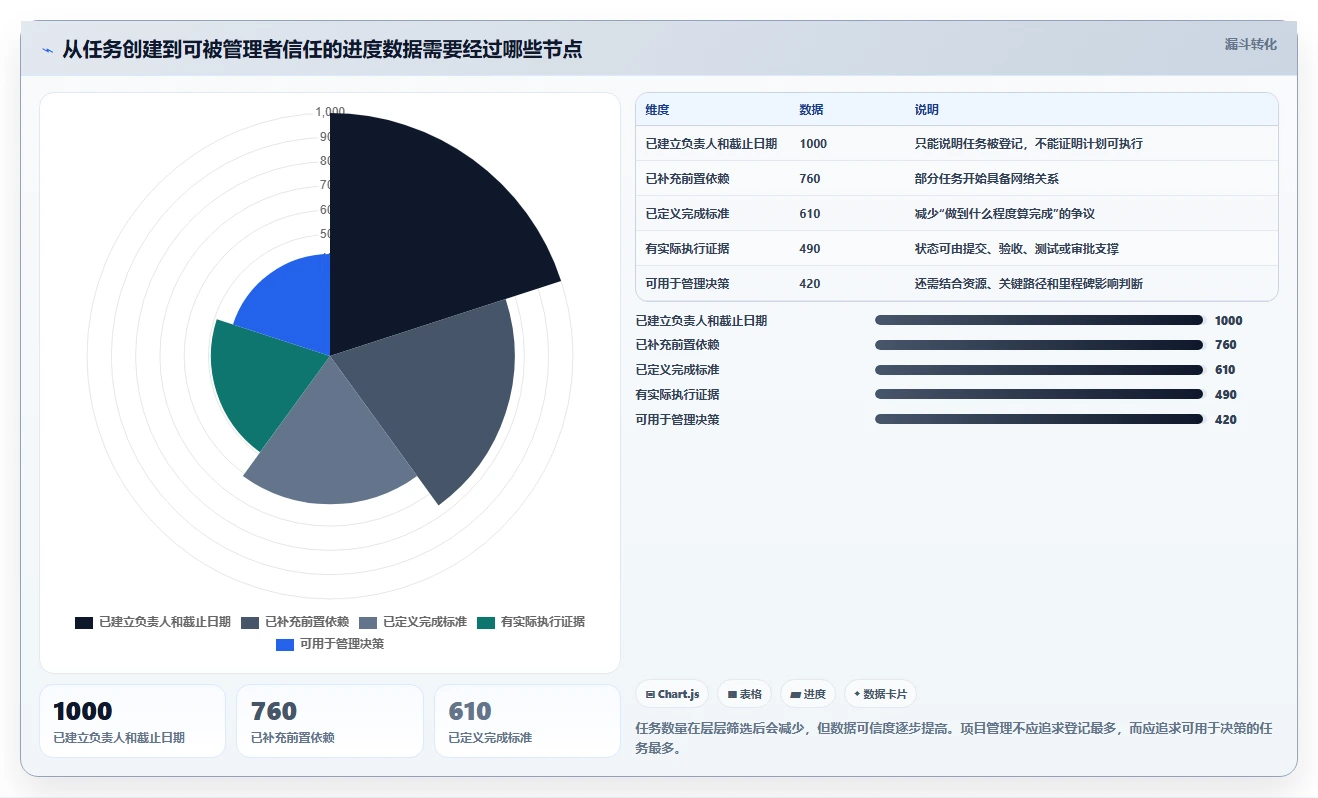This screenshot has height=798, width=1318.
Task: Click the page title heading text
Action: [322, 49]
